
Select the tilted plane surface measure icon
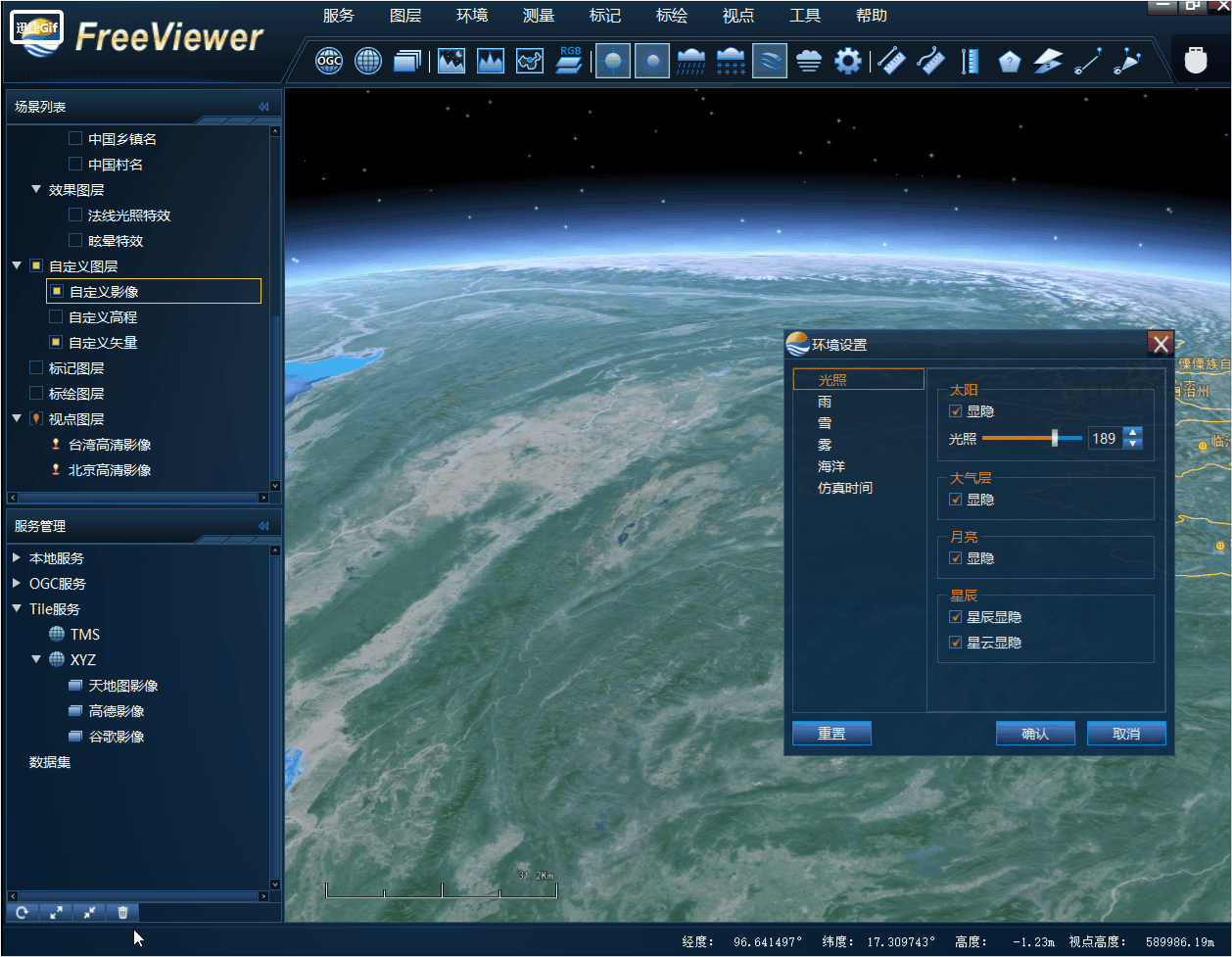(x=1048, y=62)
